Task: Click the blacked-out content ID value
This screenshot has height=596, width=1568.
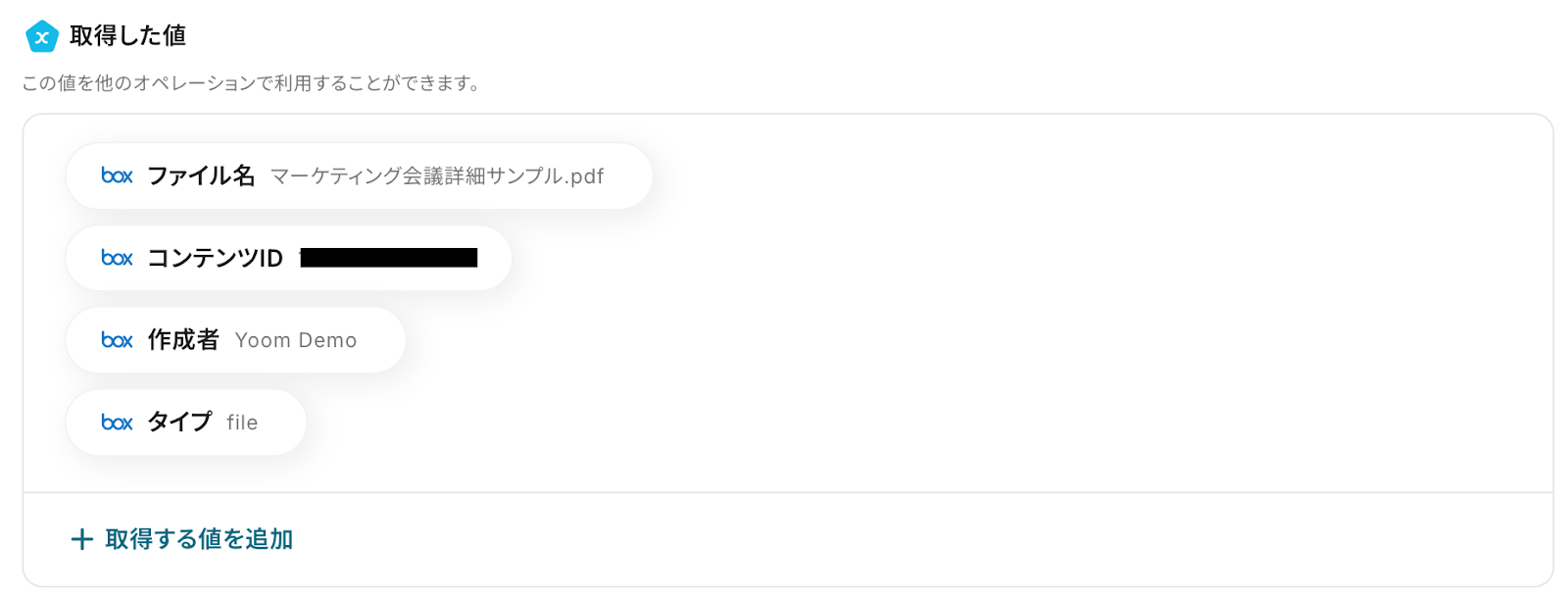Action: [x=389, y=258]
